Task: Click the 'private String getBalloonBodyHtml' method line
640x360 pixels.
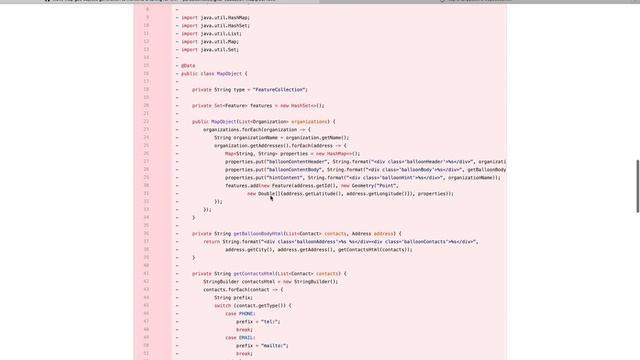Action: click(x=297, y=234)
